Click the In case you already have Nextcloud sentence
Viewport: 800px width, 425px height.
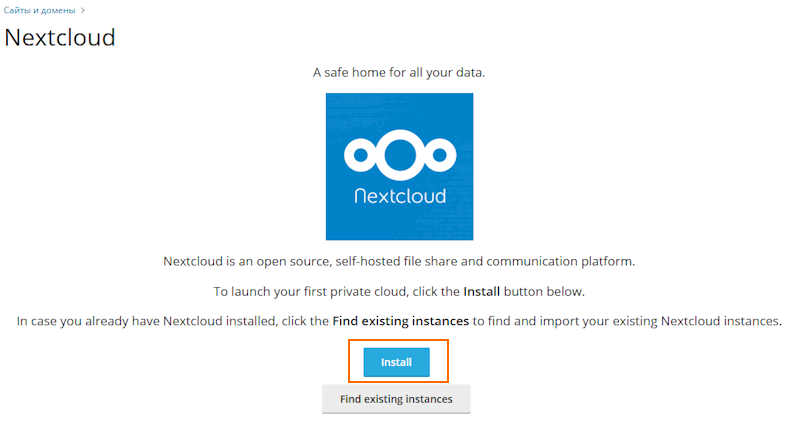coord(399,321)
